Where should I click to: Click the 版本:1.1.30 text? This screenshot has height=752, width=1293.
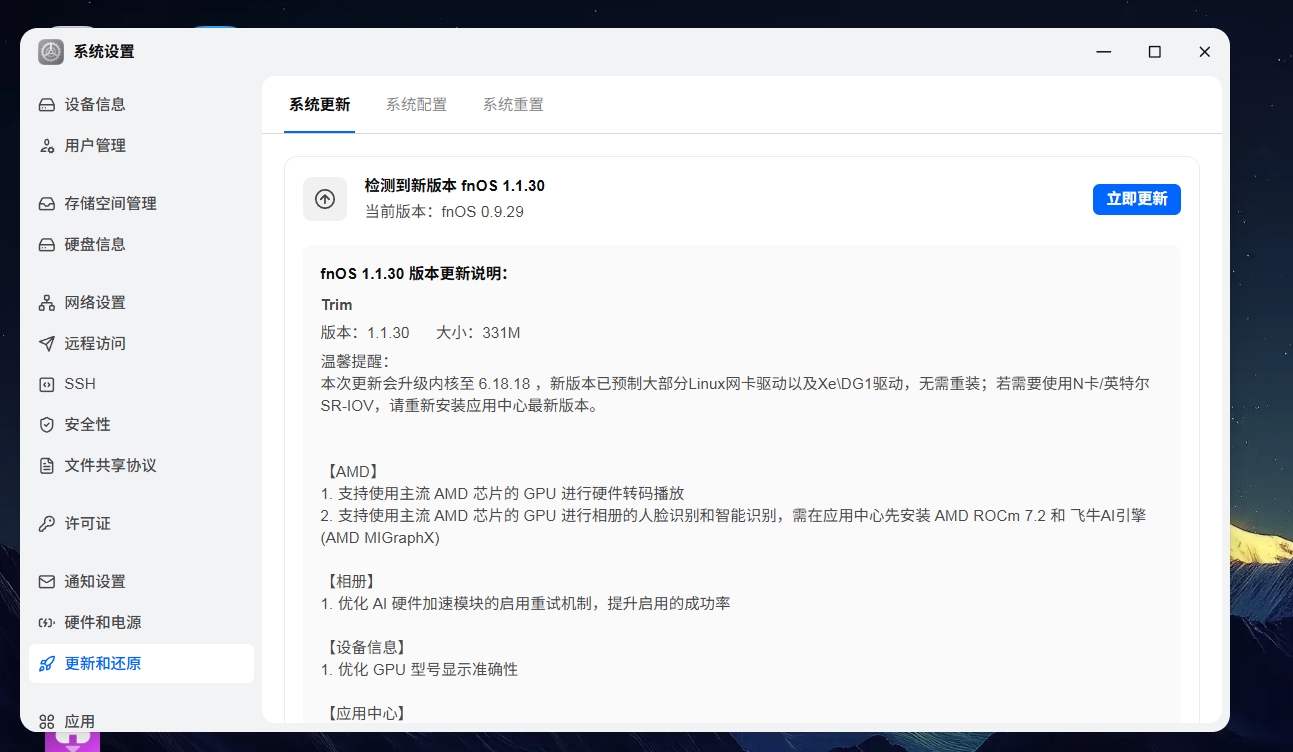(x=365, y=333)
